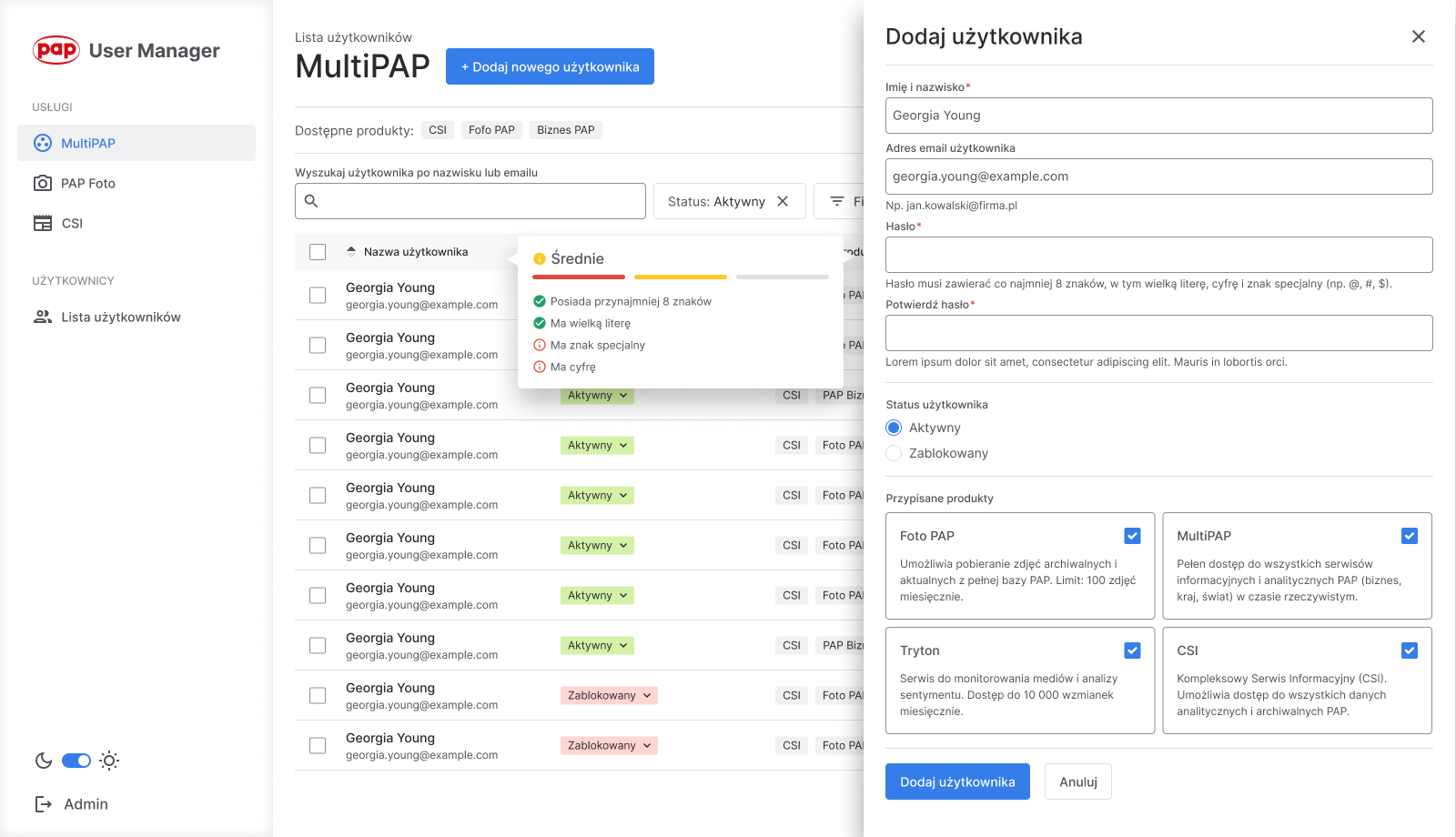Uncheck the MultiPAP product checkbox
This screenshot has height=837, width=1456.
(1410, 536)
